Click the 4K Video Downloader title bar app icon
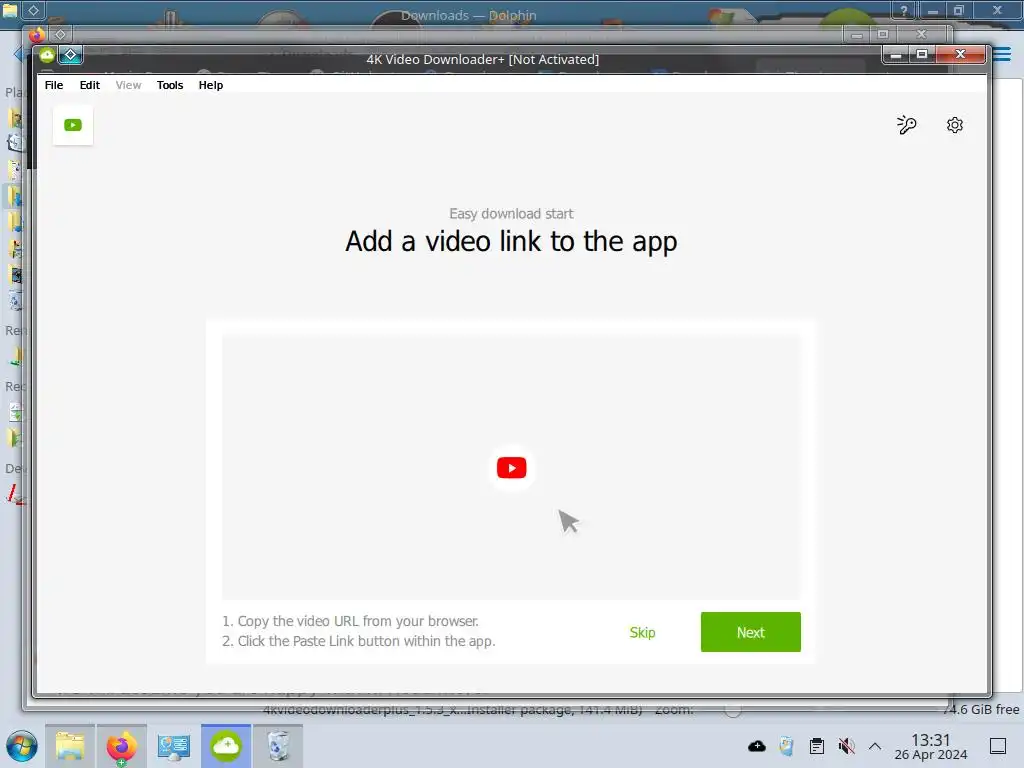The width and height of the screenshot is (1024, 768). 47,55
